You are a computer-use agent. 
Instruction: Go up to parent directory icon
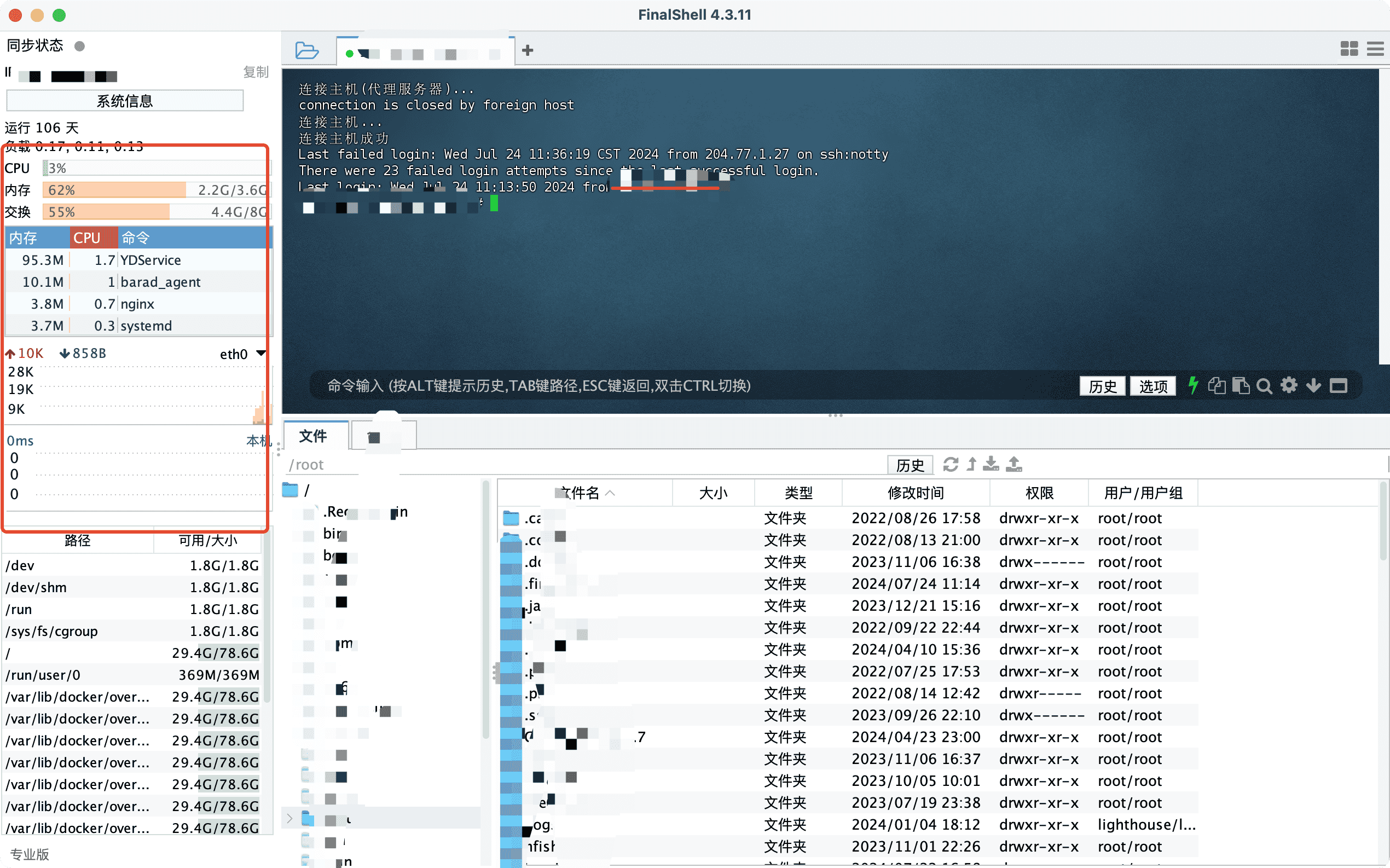click(x=971, y=464)
